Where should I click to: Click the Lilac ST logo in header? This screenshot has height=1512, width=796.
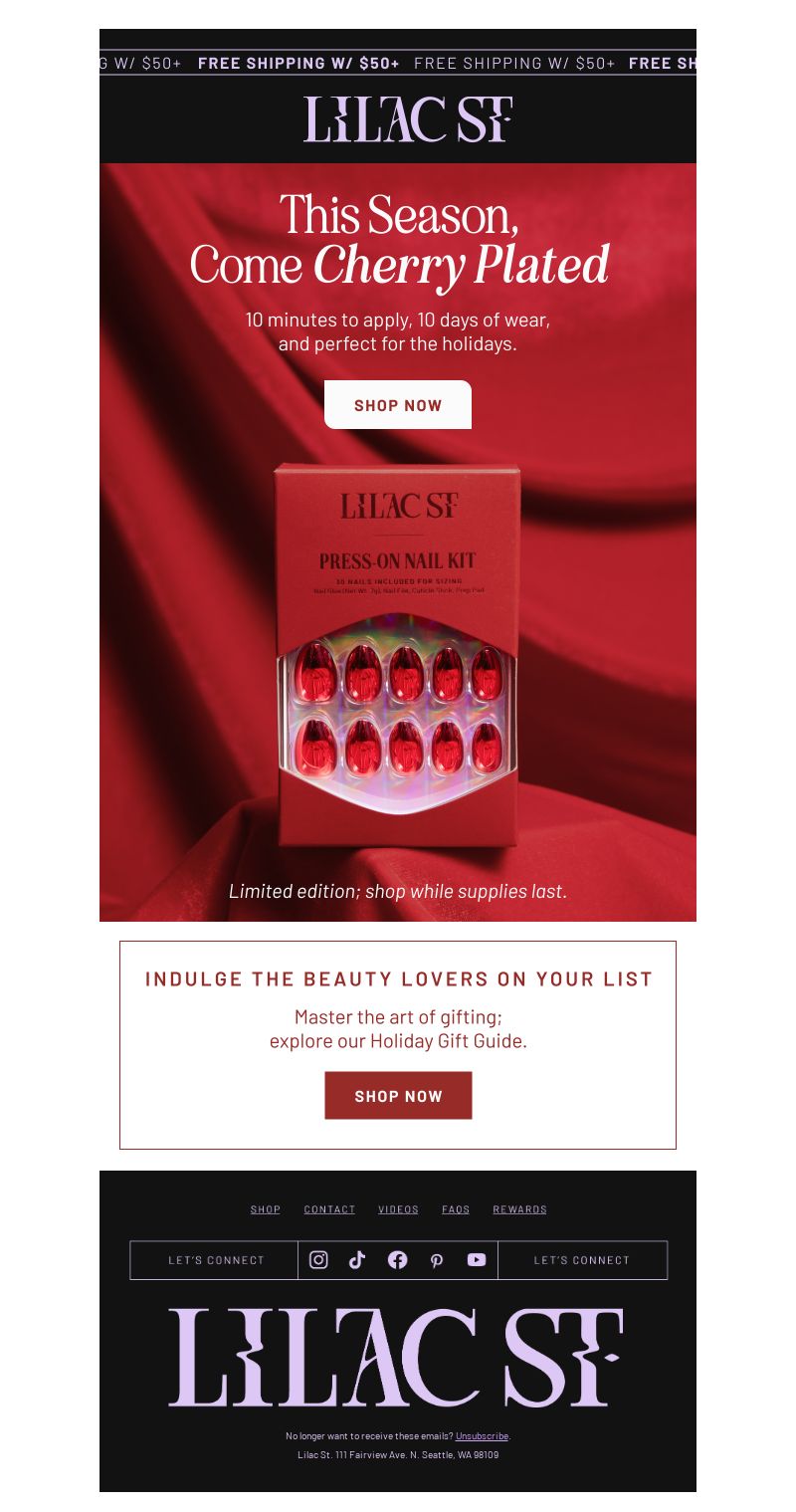coord(407,119)
